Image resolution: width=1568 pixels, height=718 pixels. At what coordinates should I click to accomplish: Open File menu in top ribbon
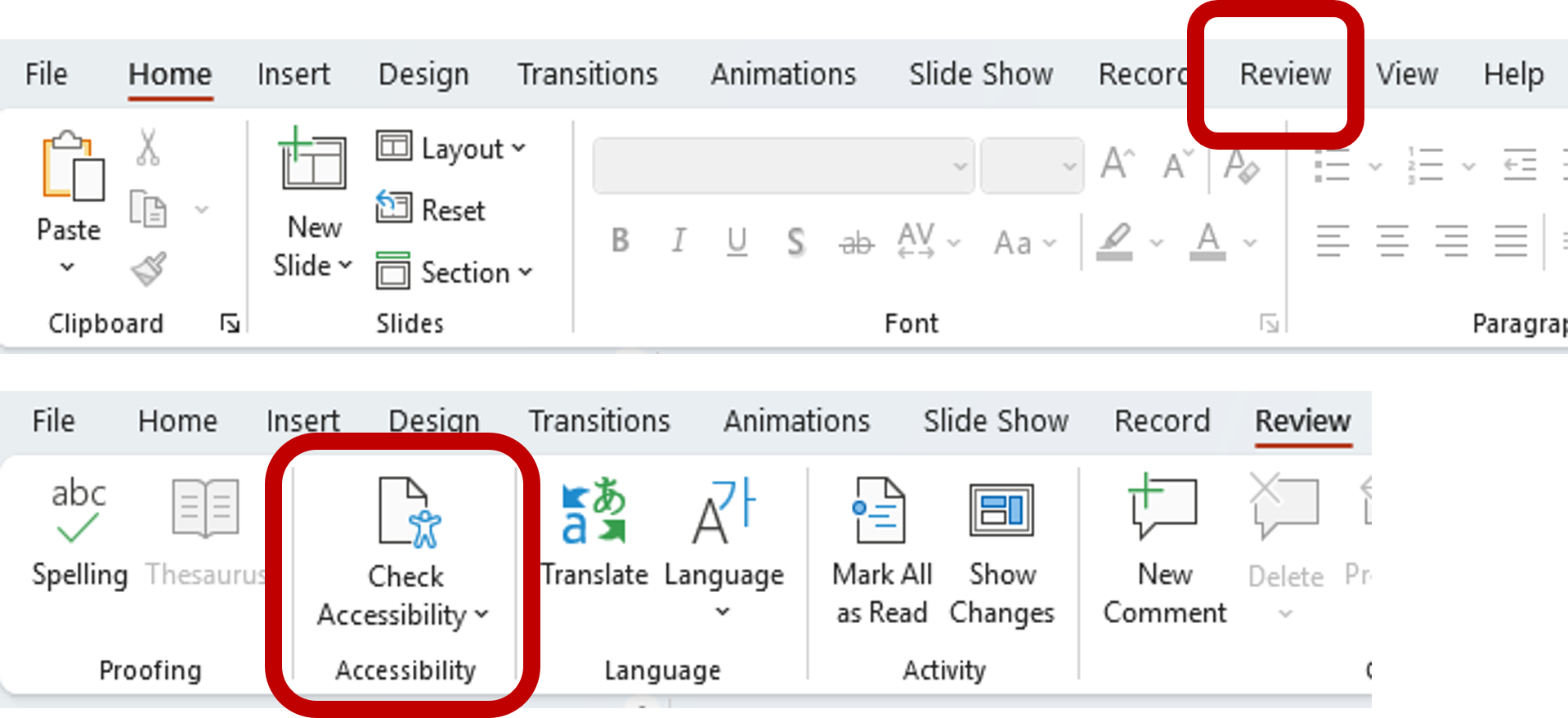point(47,74)
